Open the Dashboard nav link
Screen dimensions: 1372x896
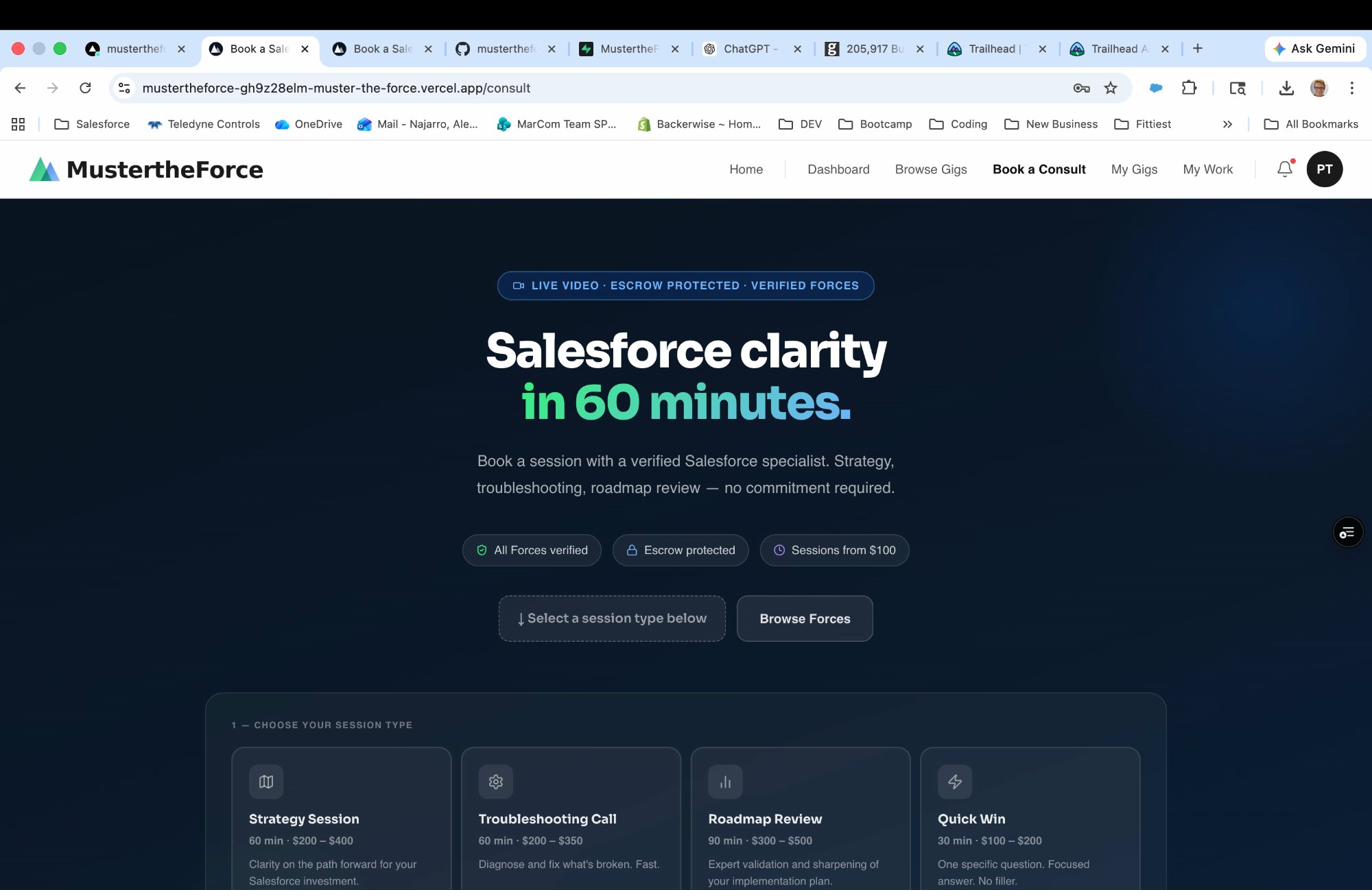pos(838,169)
